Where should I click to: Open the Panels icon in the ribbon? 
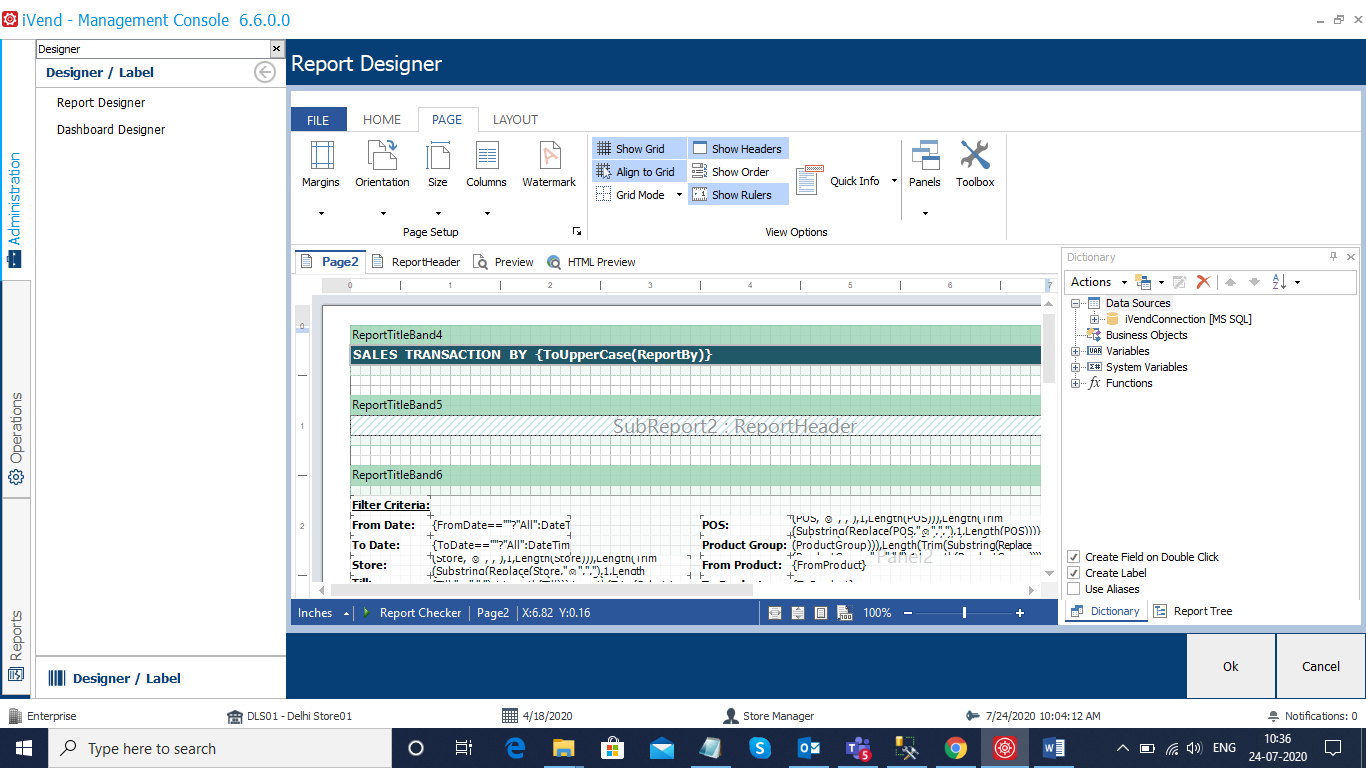tap(925, 156)
